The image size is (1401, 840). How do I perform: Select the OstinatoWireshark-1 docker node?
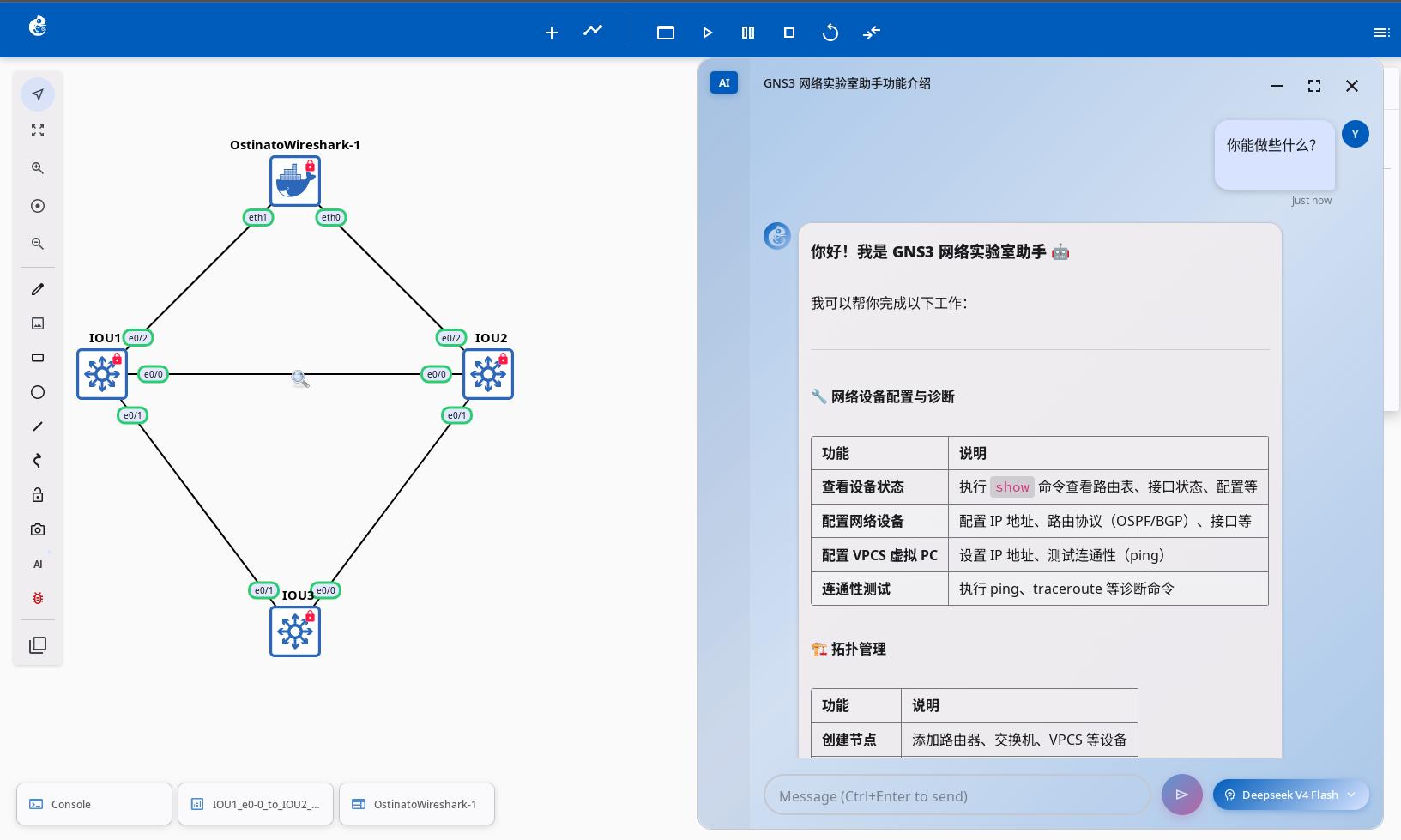[295, 181]
